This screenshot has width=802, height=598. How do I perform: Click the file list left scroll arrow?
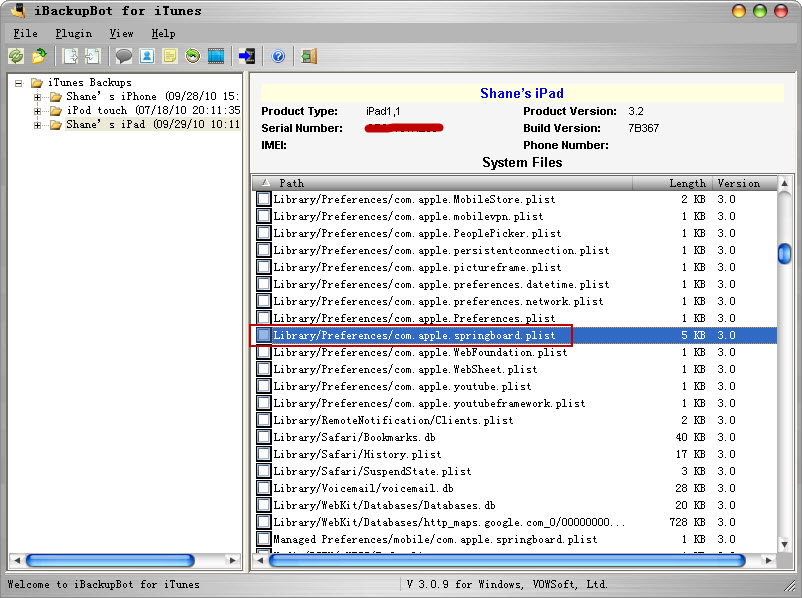click(x=260, y=560)
